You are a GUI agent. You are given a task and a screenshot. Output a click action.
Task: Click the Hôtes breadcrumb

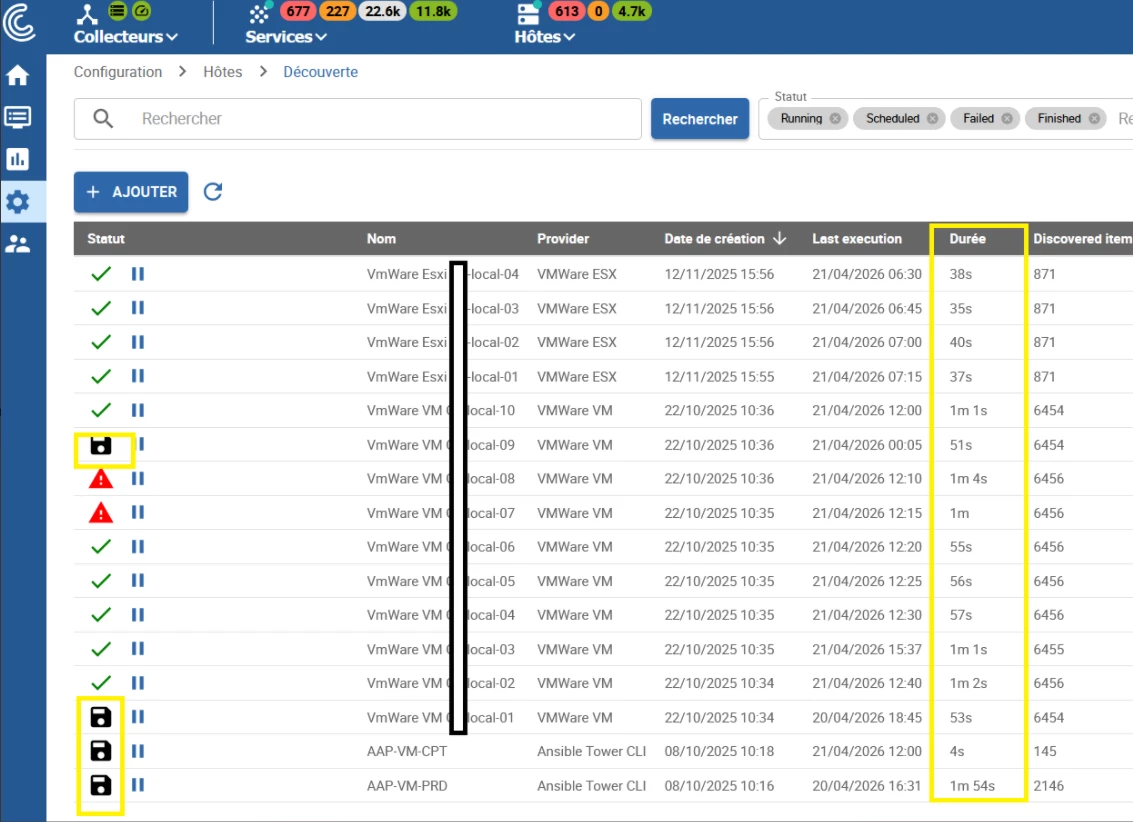point(223,72)
